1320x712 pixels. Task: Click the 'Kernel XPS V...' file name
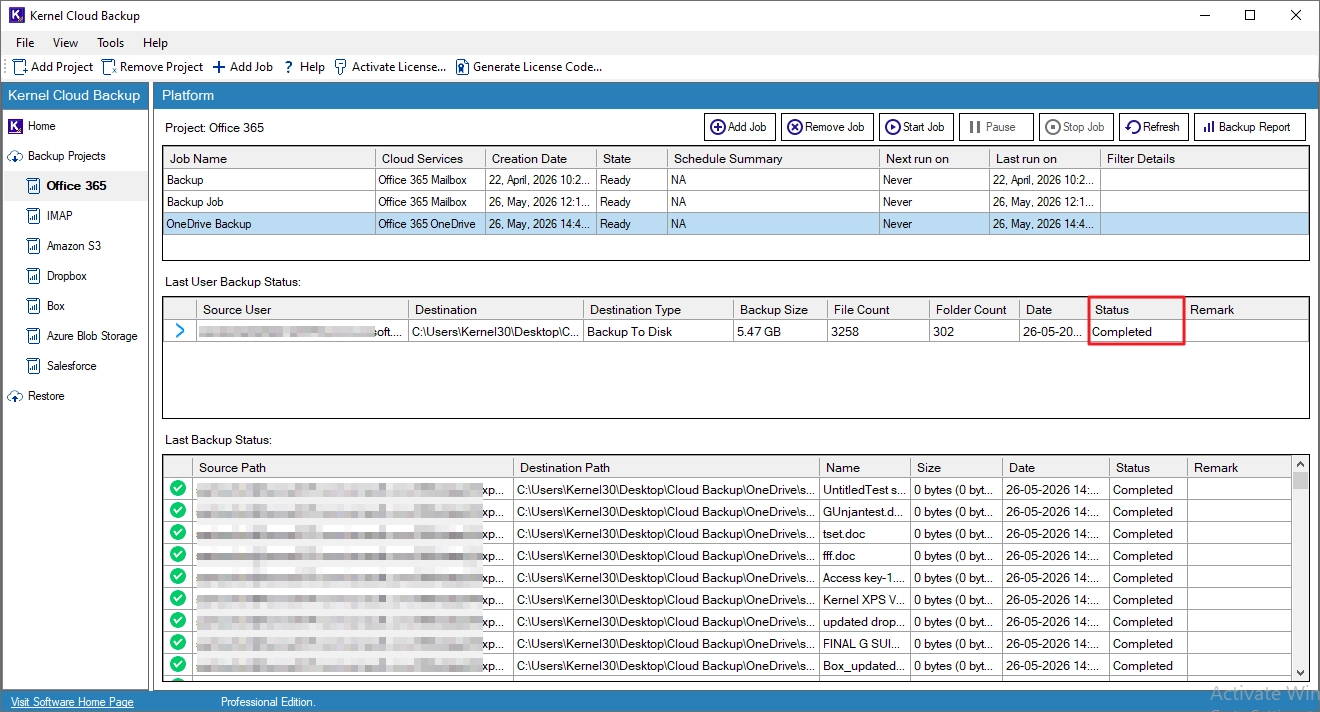tap(864, 600)
